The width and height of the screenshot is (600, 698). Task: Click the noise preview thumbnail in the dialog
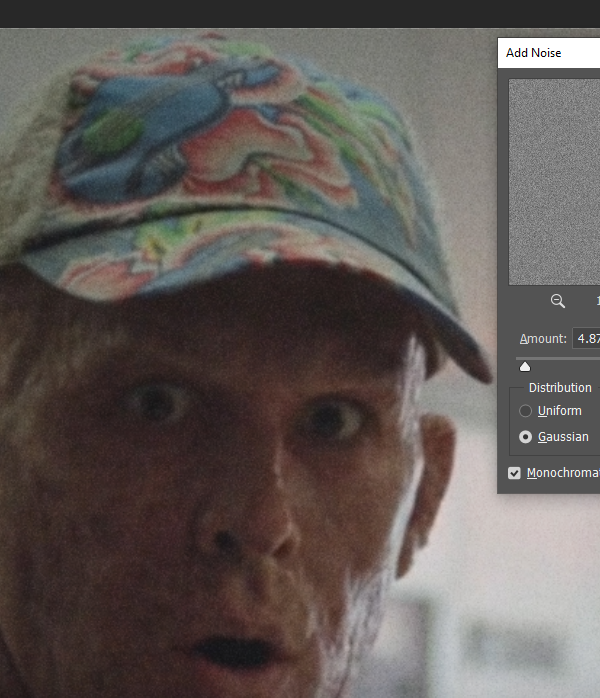[555, 182]
